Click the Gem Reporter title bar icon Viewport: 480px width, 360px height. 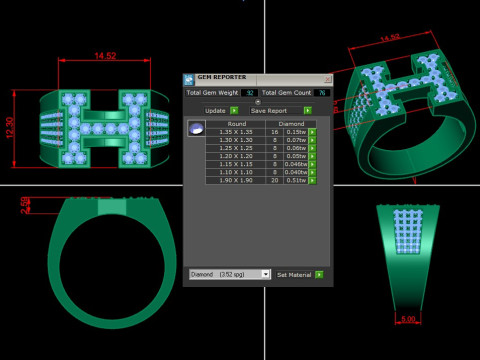click(189, 80)
